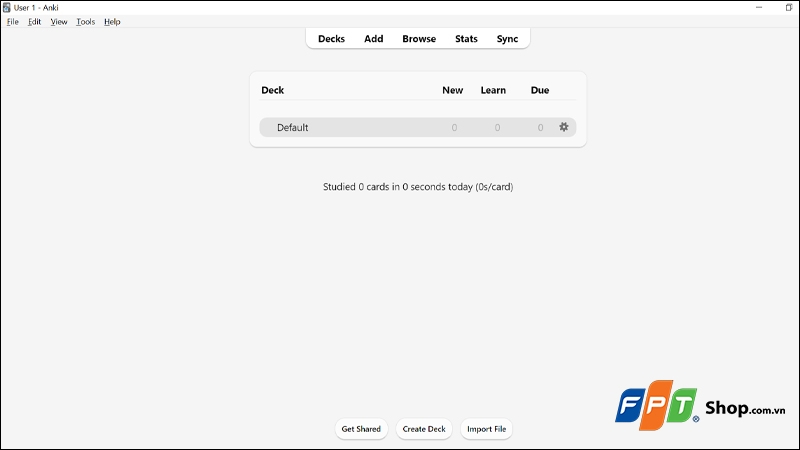
Task: Click the Import File button
Action: click(486, 429)
